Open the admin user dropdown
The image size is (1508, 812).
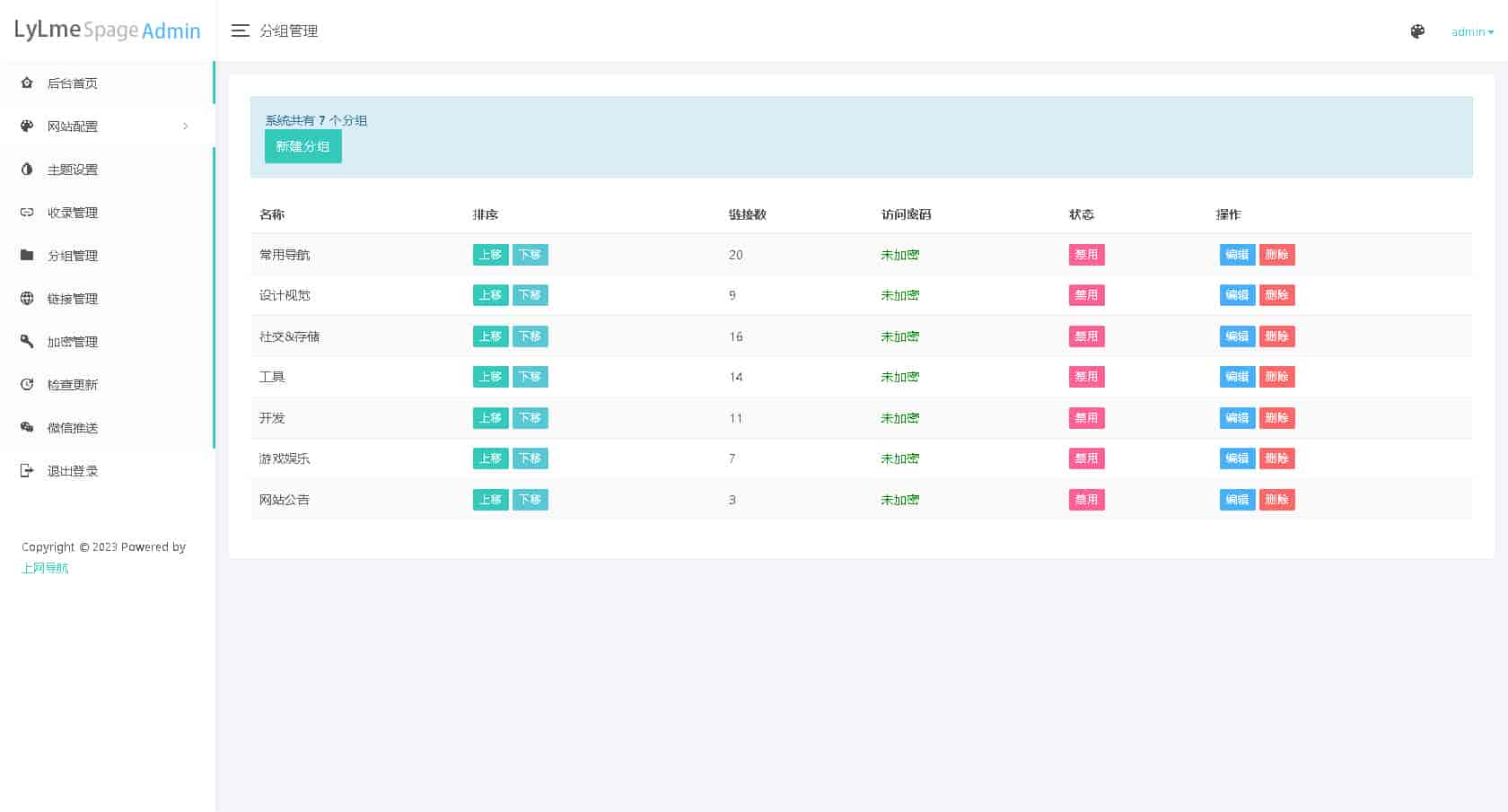[1472, 32]
